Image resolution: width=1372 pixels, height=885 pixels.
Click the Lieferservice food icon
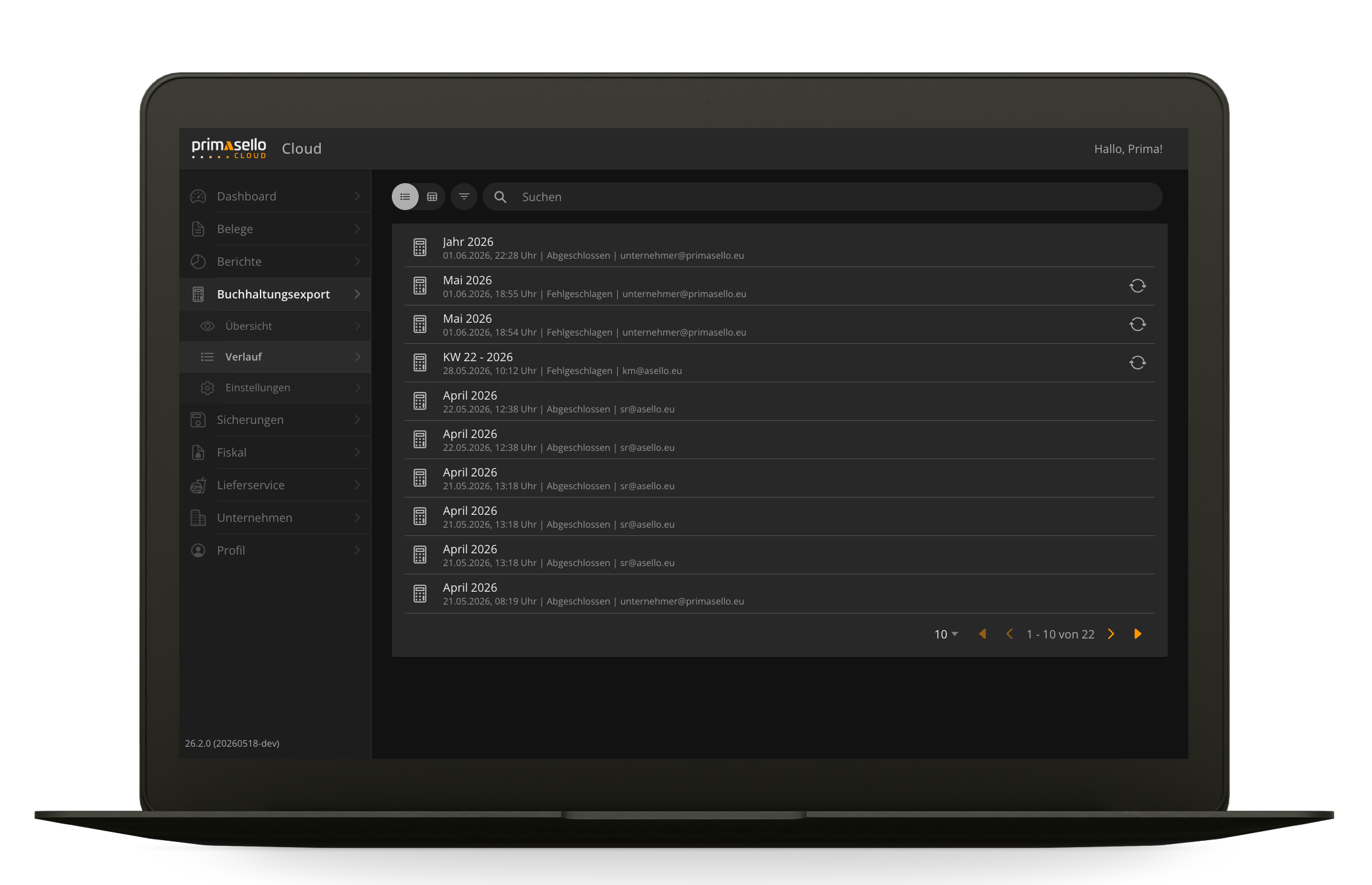pyautogui.click(x=198, y=485)
